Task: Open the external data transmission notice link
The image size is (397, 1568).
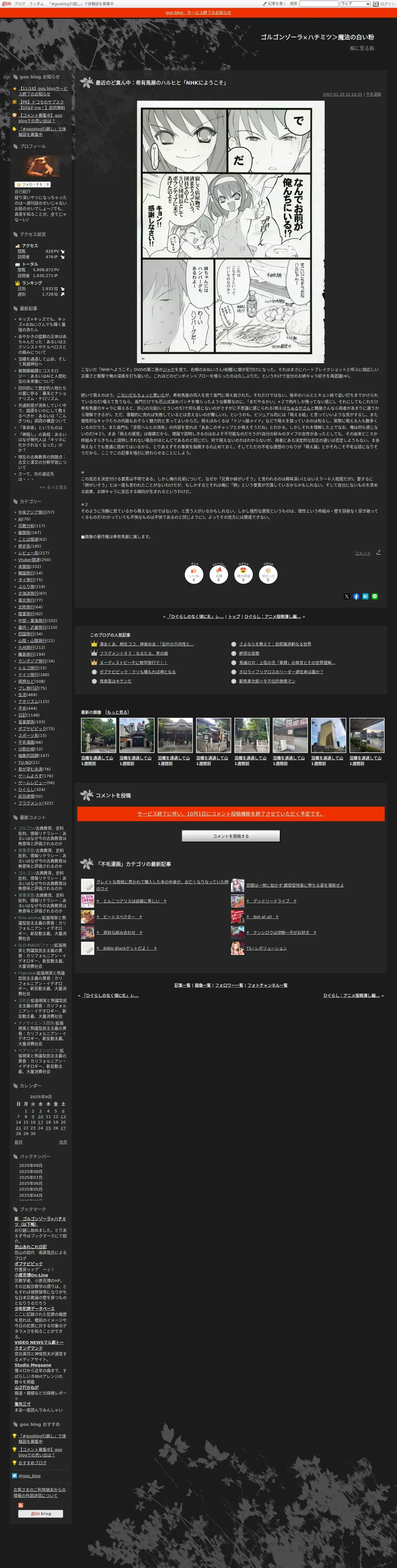Action: click(x=40, y=1493)
